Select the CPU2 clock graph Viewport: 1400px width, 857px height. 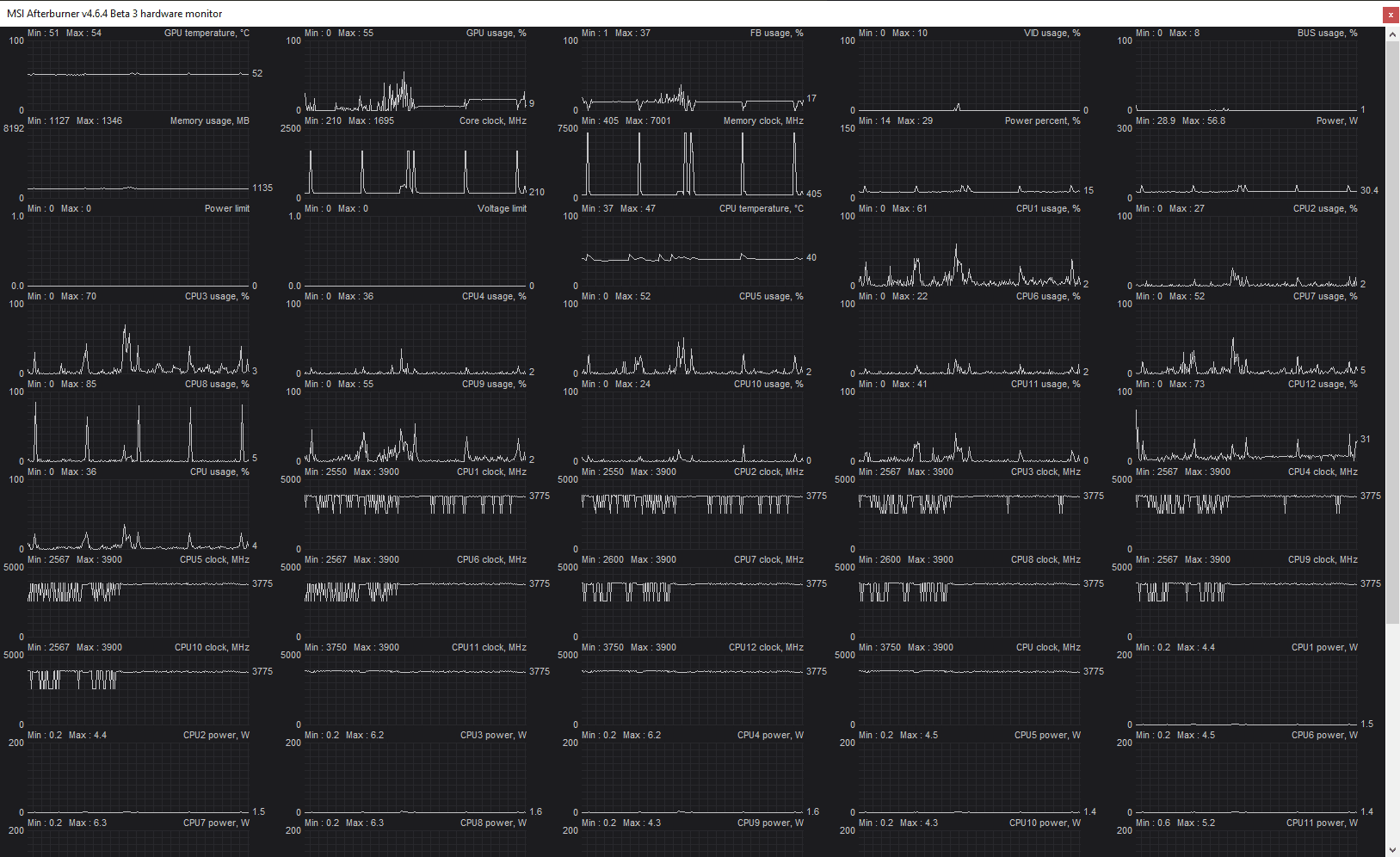[693, 514]
